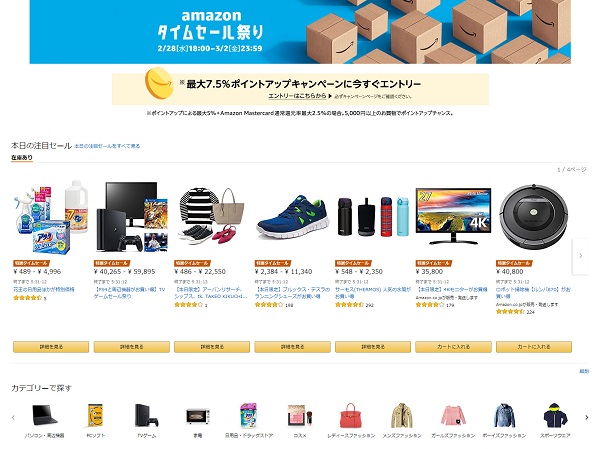
Task: Open the red handbag レディースファッション category
Action: pos(350,416)
